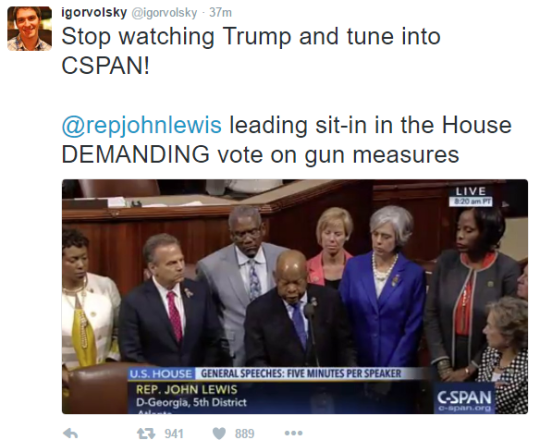
Task: Click the igorvolsky display name
Action: (94, 12)
